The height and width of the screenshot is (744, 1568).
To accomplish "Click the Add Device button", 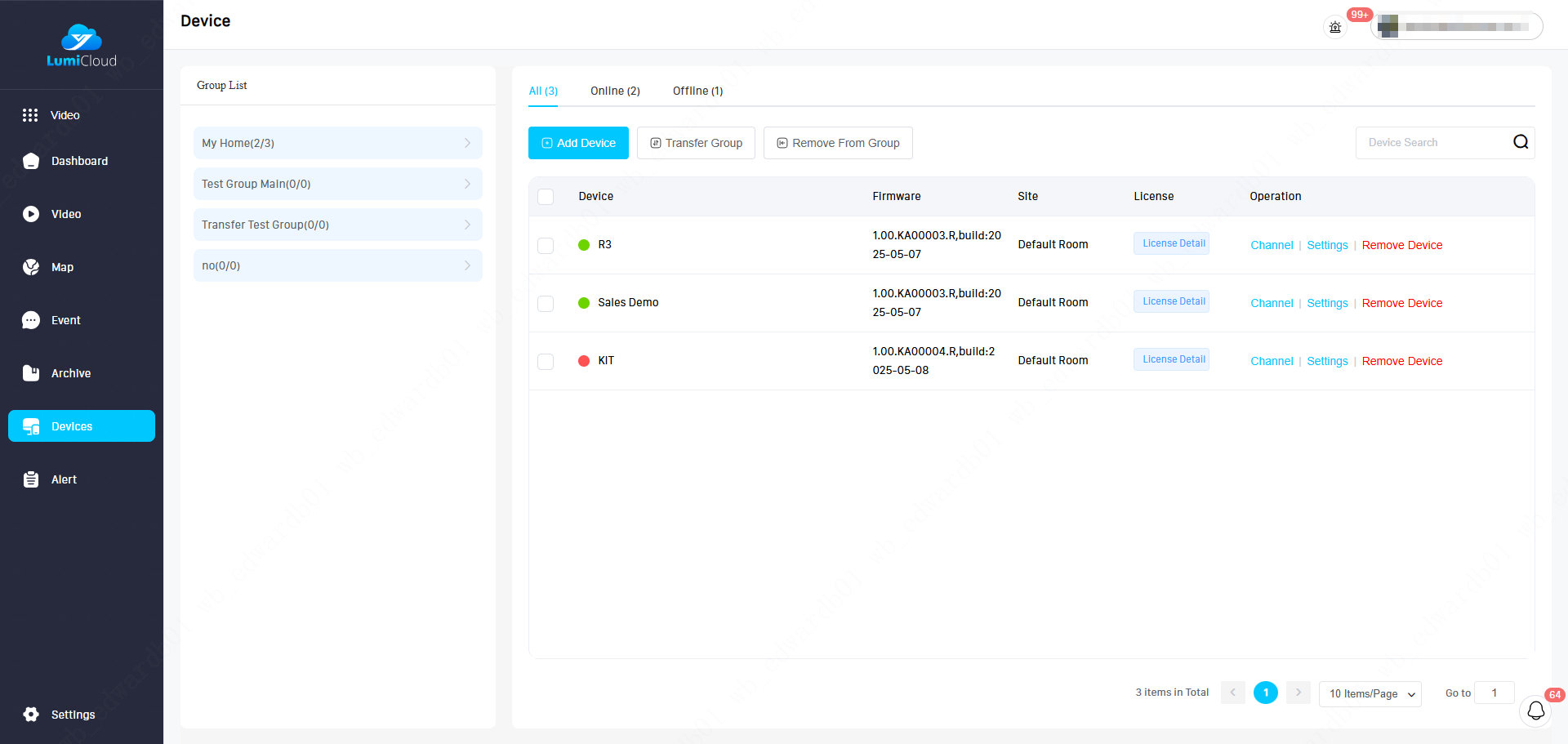I will click(578, 143).
